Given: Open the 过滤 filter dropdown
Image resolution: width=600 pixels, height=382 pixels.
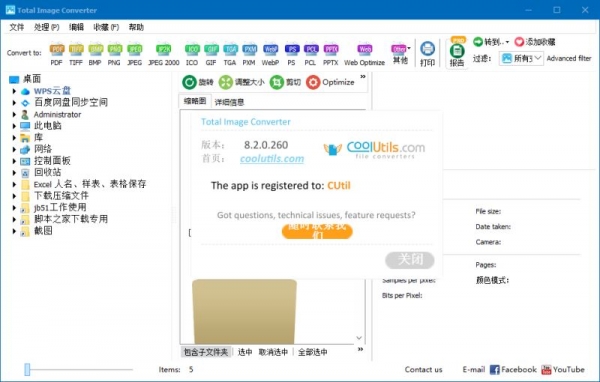Looking at the screenshot, I should 521,59.
